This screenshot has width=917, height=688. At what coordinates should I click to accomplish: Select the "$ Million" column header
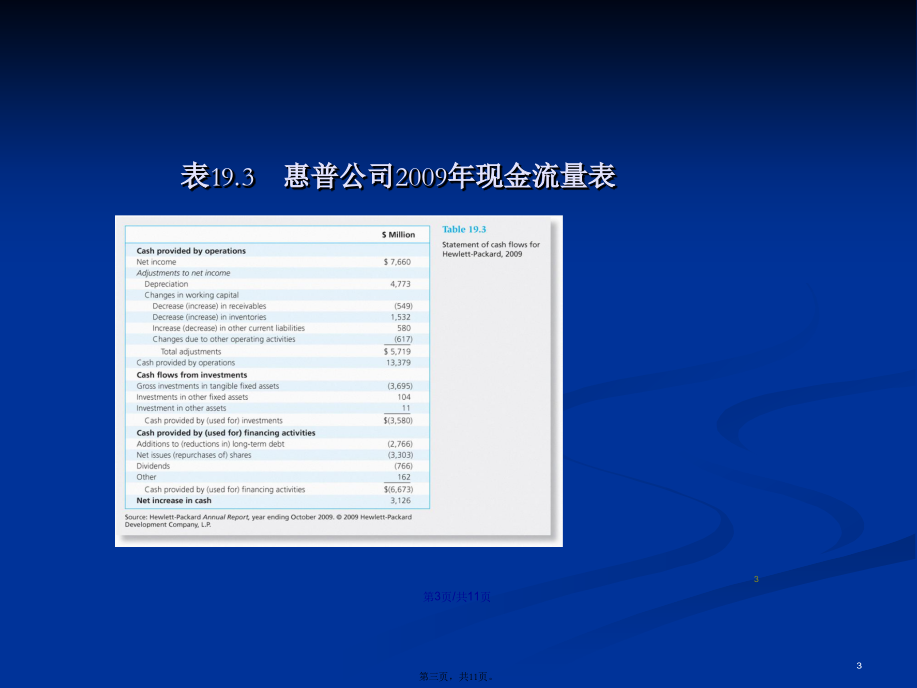pos(398,235)
